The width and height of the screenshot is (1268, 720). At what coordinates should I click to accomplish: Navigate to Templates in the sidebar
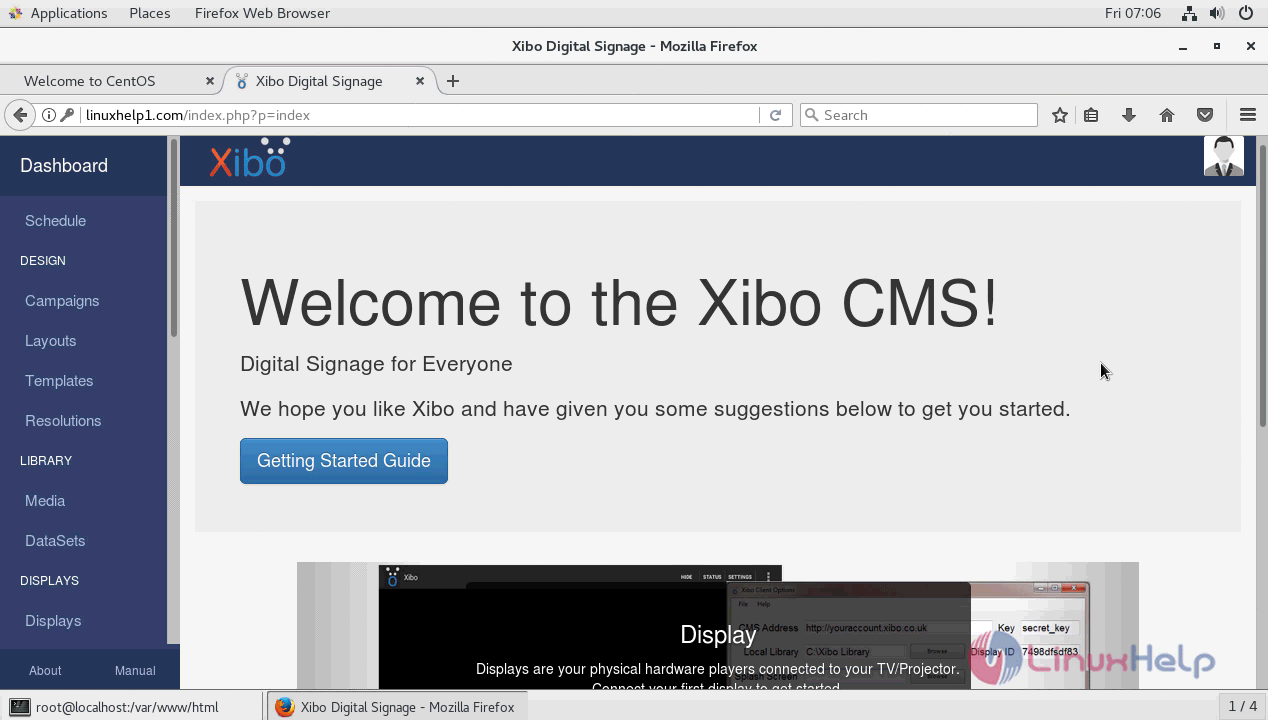(59, 381)
